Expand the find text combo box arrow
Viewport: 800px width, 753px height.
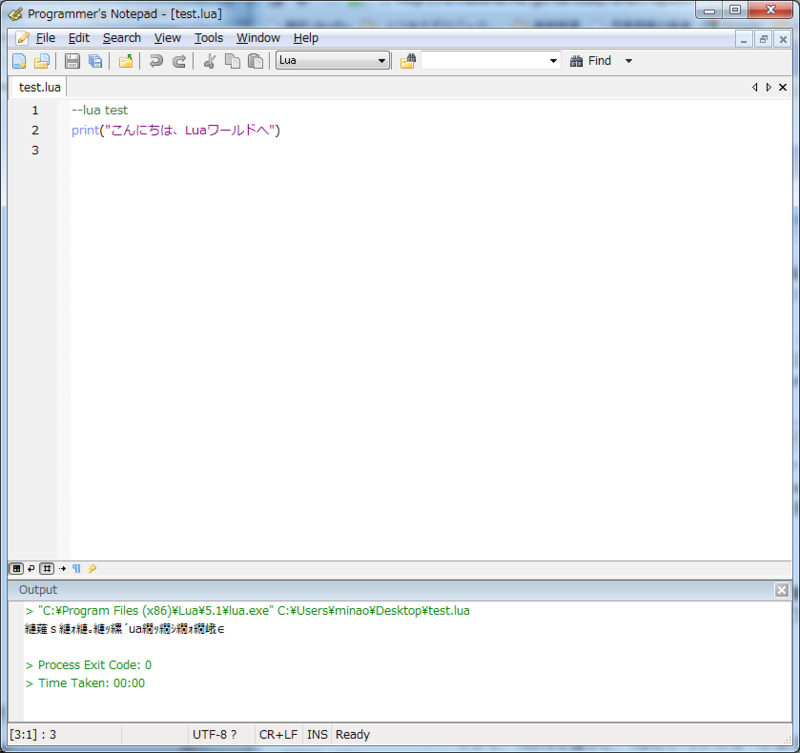[553, 61]
